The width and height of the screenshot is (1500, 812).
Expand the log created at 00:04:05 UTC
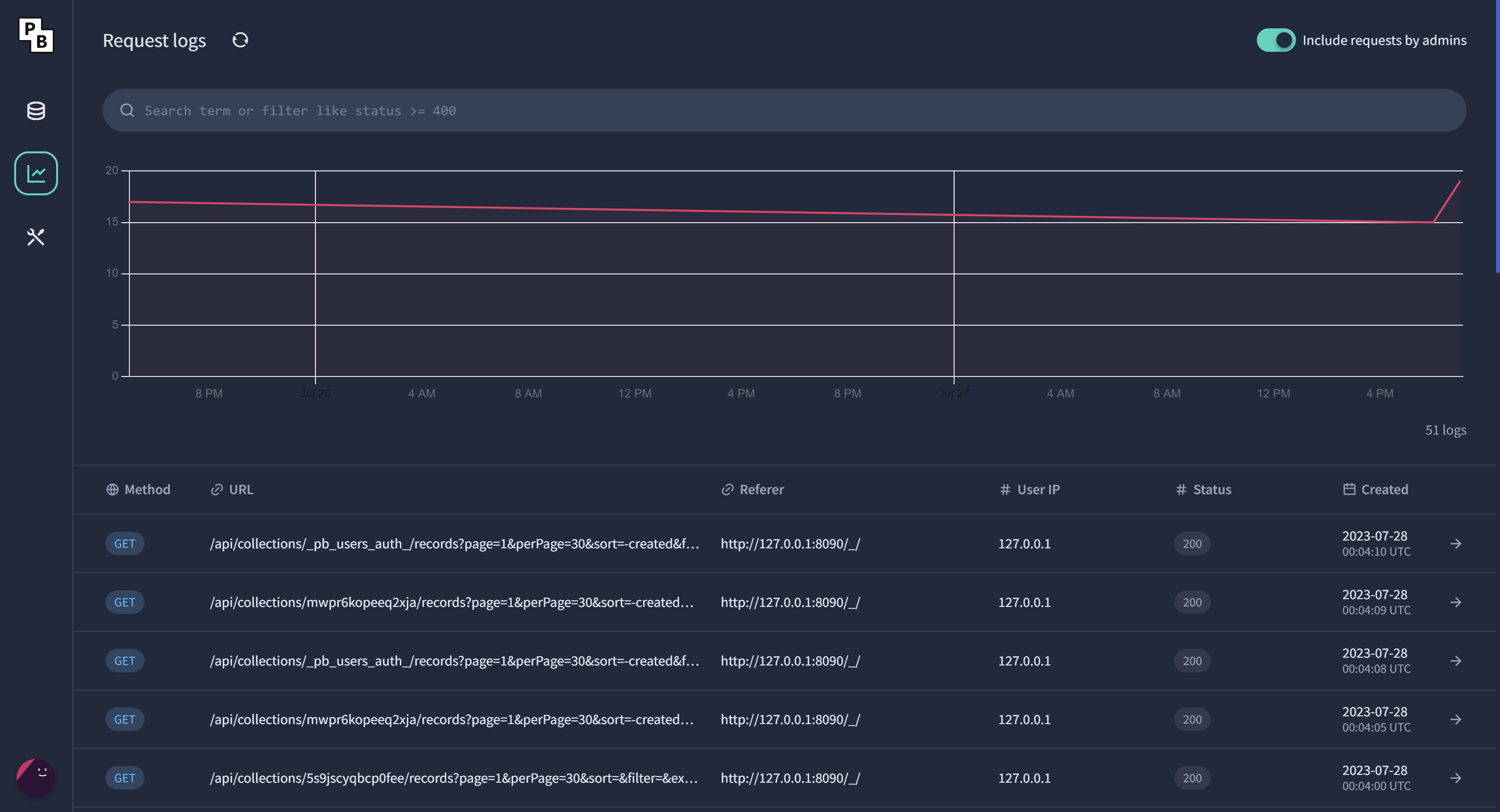(1456, 719)
